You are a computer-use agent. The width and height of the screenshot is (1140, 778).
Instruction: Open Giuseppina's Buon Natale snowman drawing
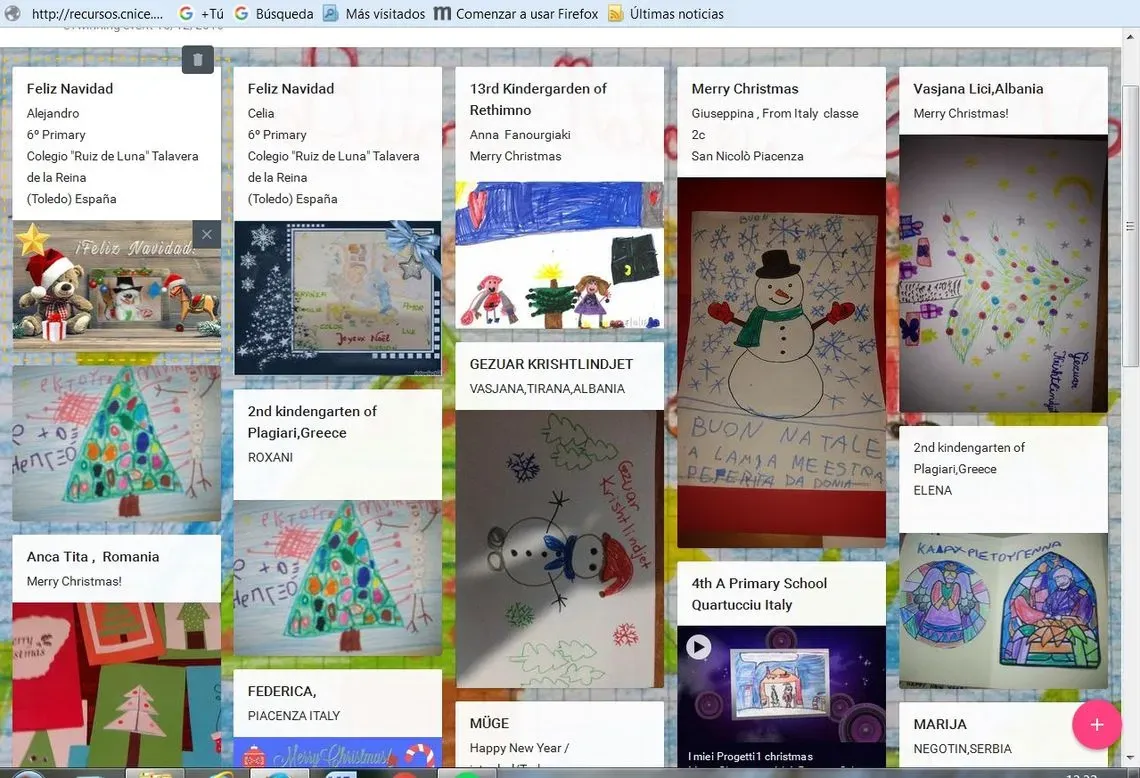[x=782, y=362]
